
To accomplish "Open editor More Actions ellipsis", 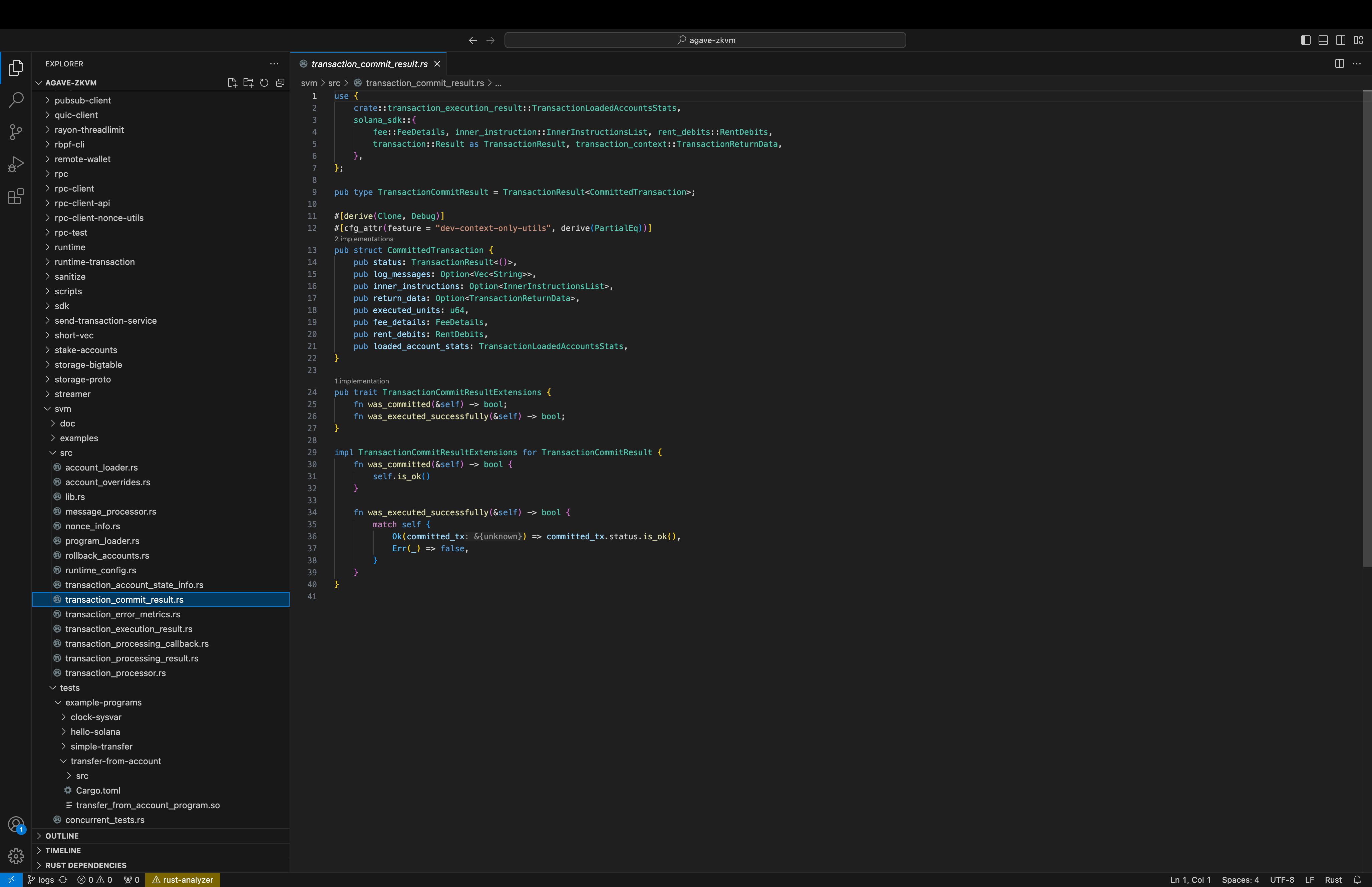I will [x=1356, y=64].
